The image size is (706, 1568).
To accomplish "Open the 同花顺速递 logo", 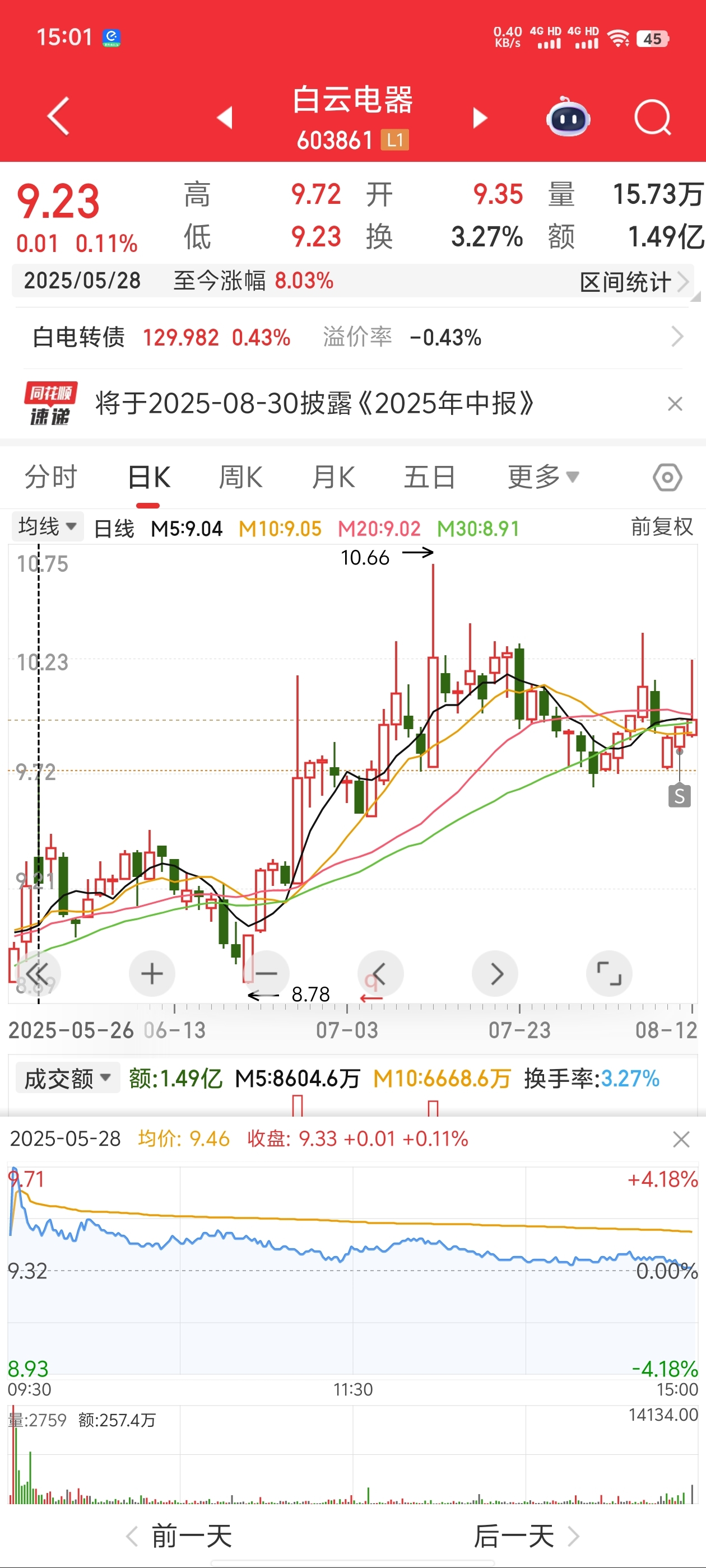I will point(50,403).
